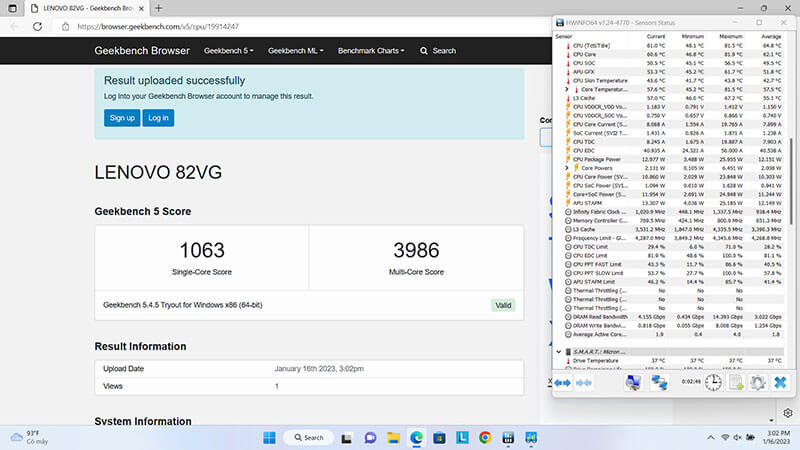
Task: Click the browser address bar URL
Action: pyautogui.click(x=158, y=27)
